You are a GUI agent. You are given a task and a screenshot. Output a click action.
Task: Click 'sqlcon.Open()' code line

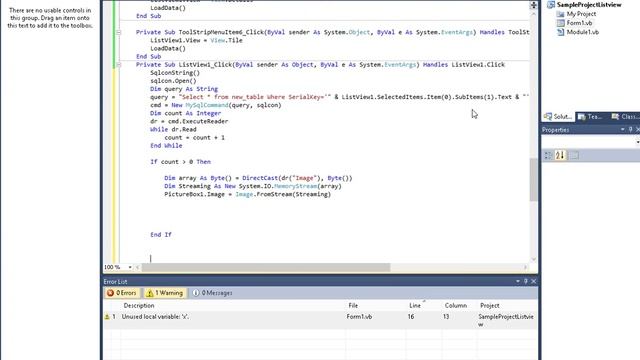pos(173,81)
